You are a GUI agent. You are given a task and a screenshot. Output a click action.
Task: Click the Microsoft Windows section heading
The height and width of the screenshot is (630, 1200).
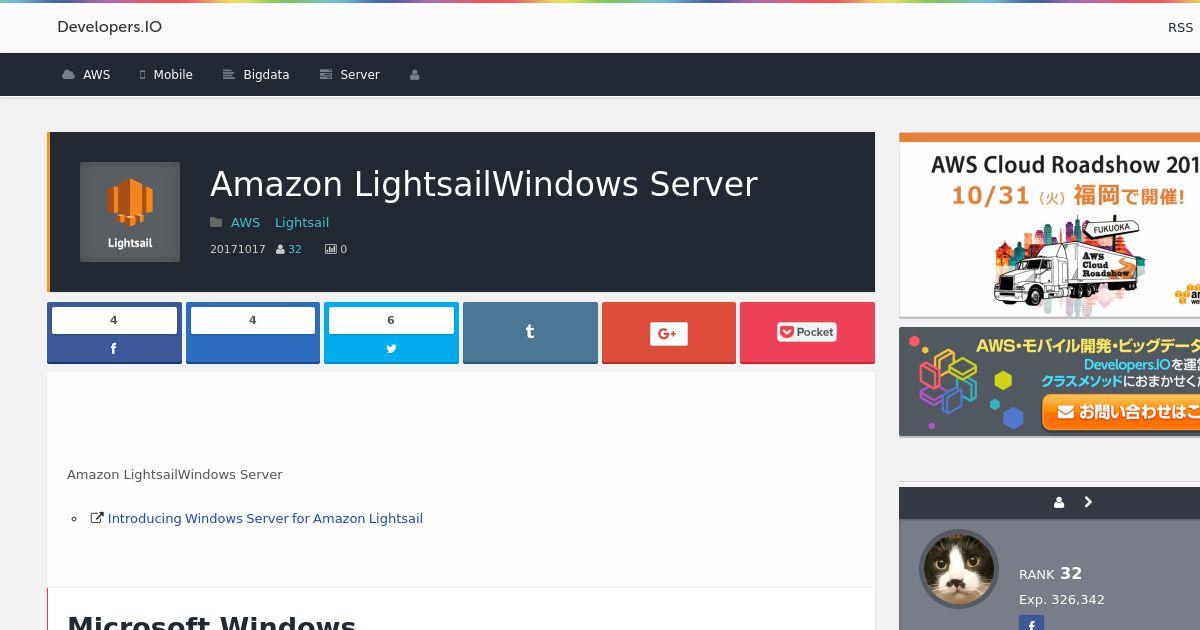tap(211, 622)
